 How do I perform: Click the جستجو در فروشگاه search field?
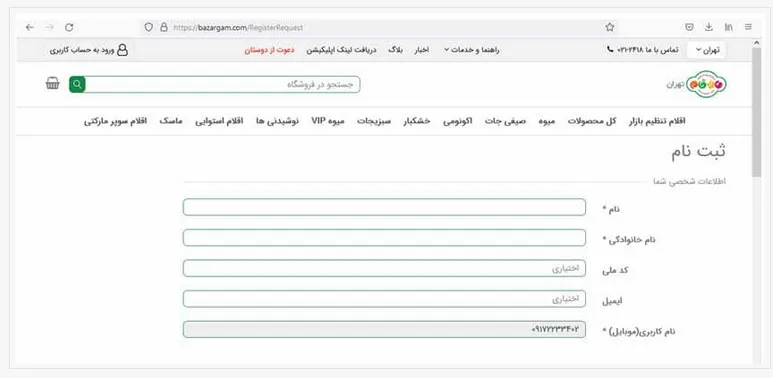(222, 84)
